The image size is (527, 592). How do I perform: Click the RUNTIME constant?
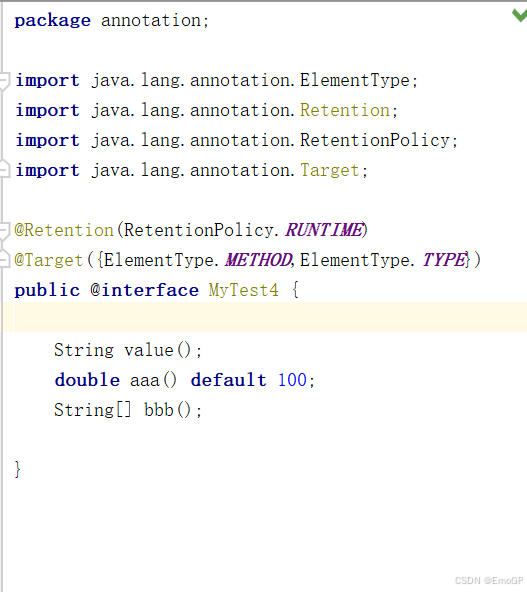pyautogui.click(x=324, y=230)
